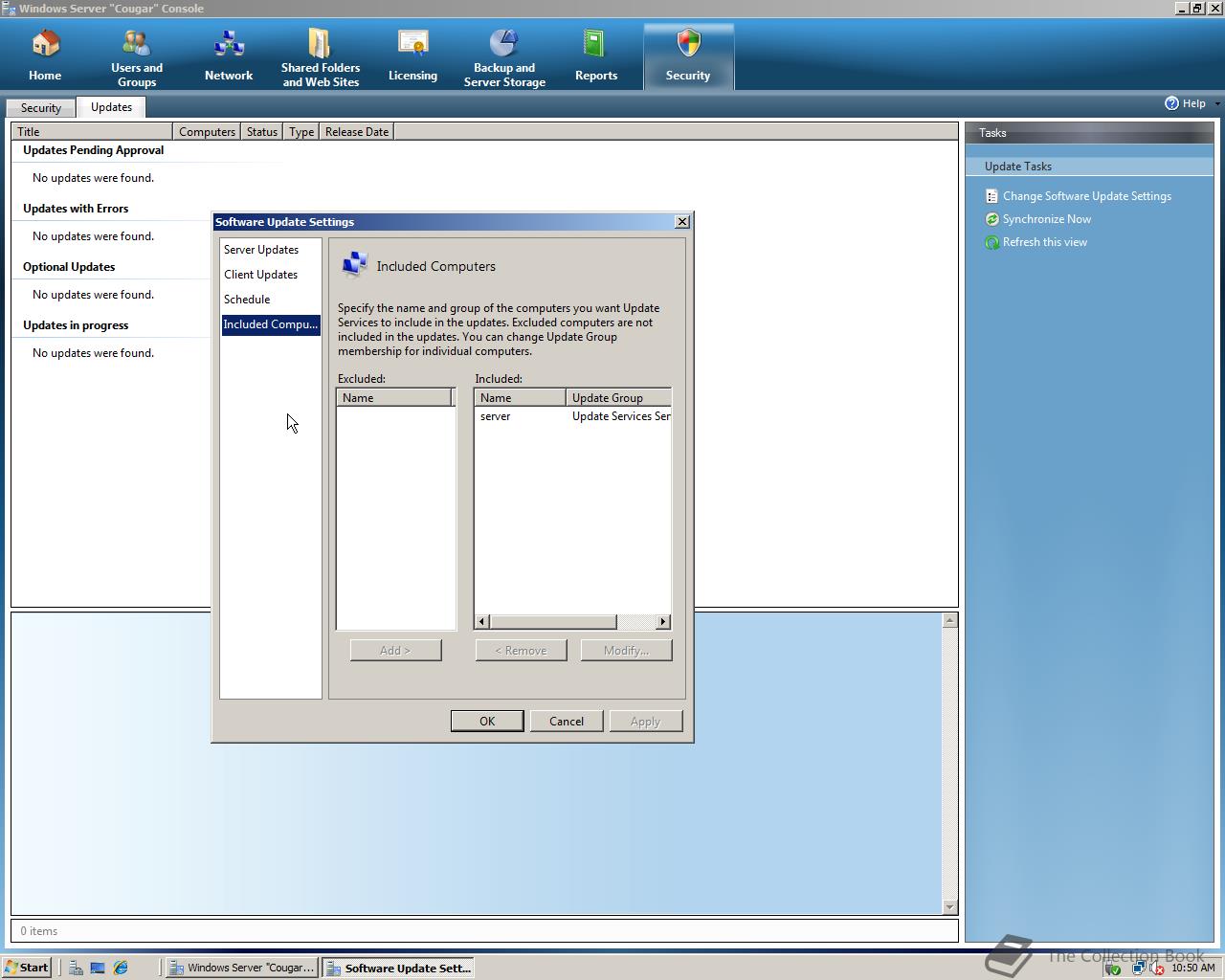The image size is (1225, 980).
Task: Select the server row in Included list
Action: pyautogui.click(x=572, y=416)
